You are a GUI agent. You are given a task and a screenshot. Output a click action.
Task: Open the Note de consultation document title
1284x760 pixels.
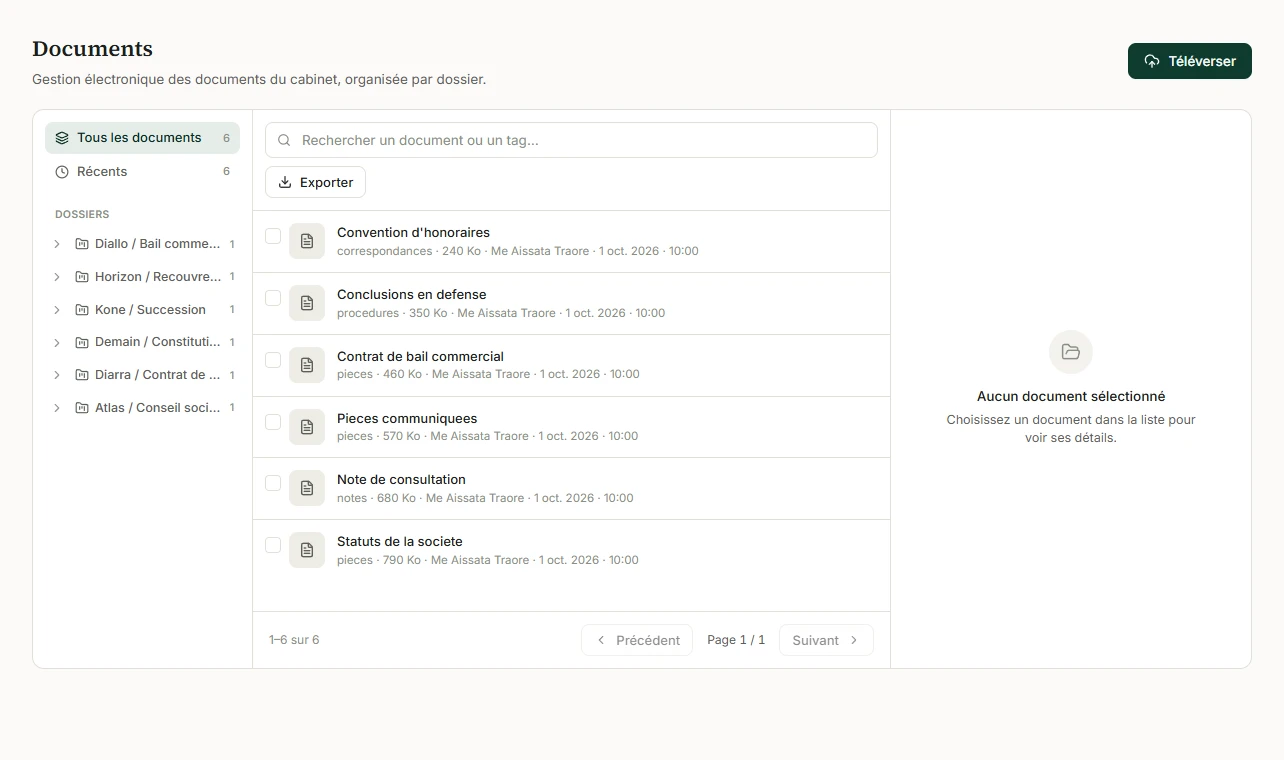[401, 480]
